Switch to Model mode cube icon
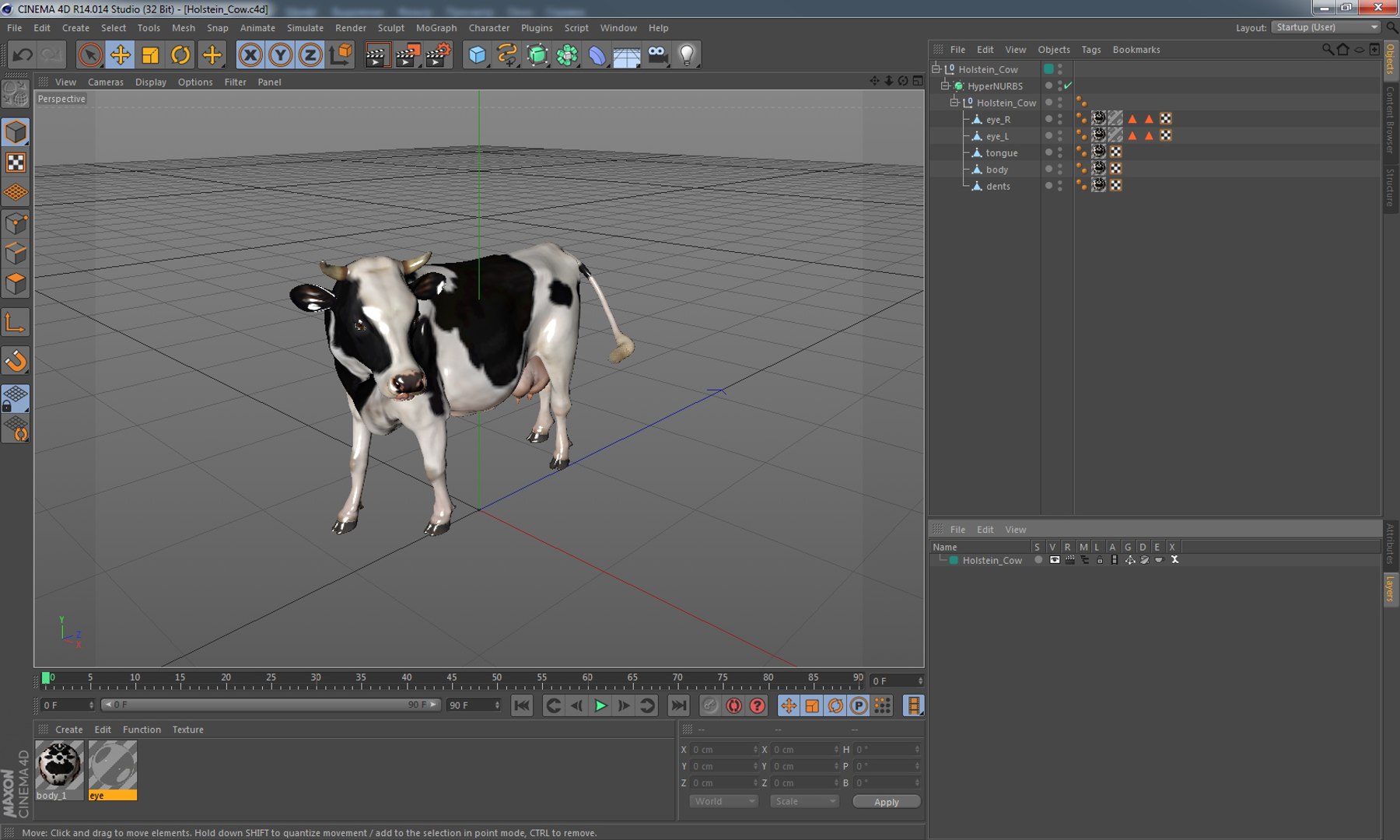Image resolution: width=1400 pixels, height=840 pixels. 16,132
